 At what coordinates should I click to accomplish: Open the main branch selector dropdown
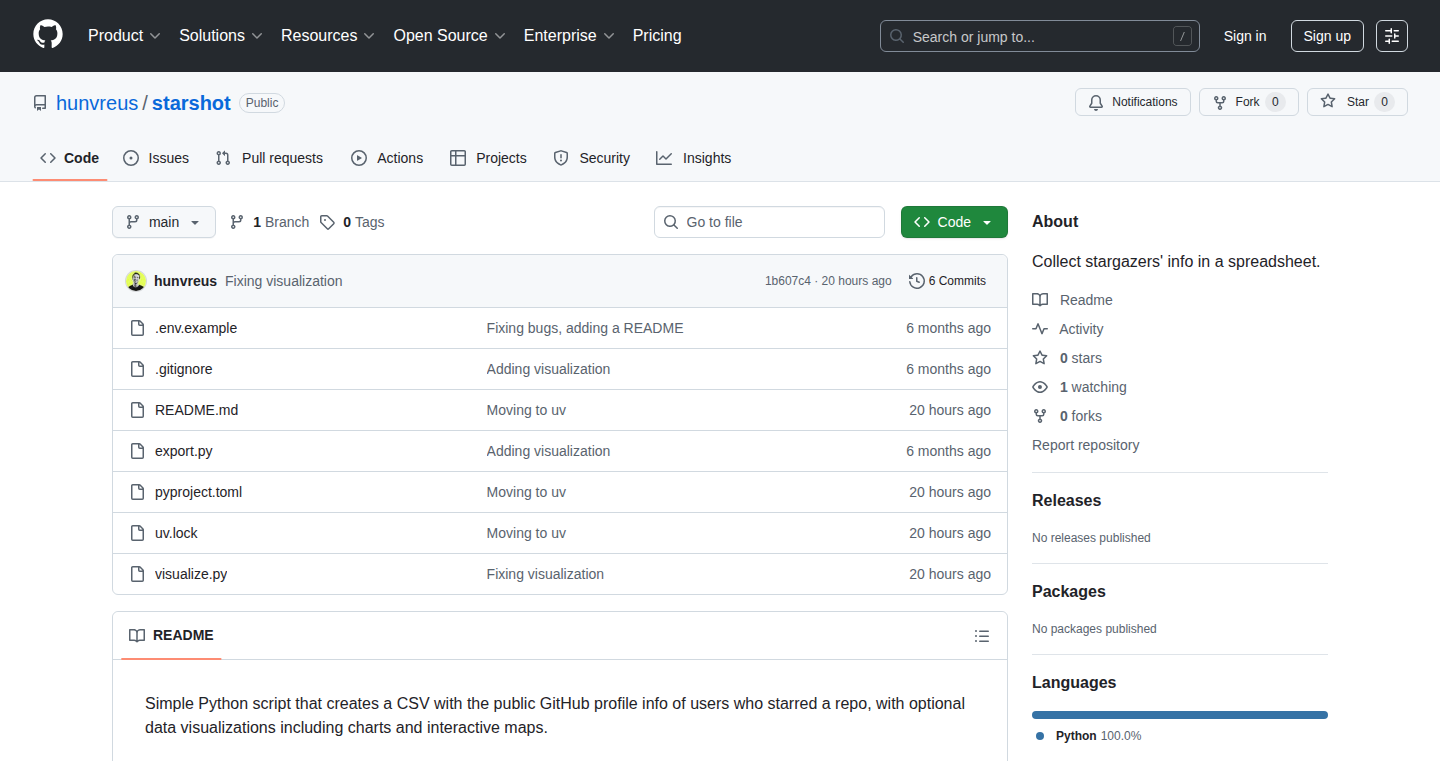164,222
